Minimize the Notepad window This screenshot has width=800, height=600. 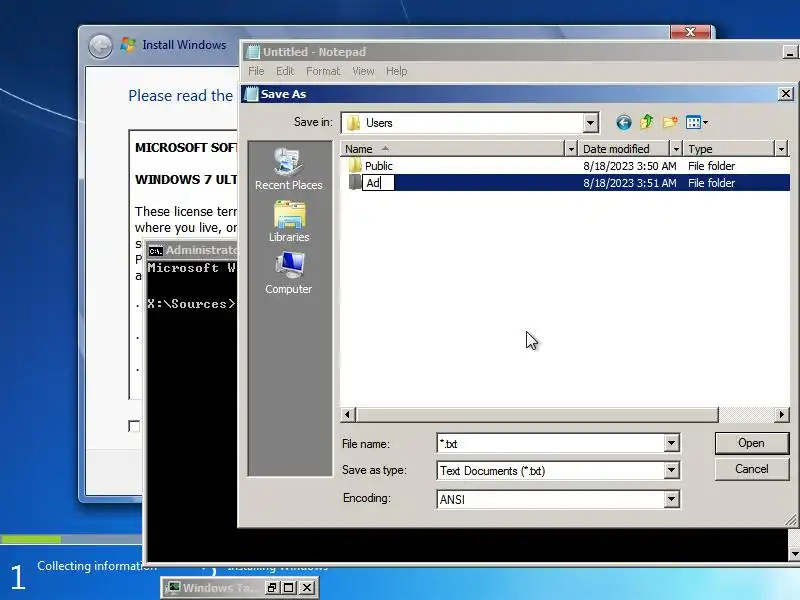point(789,52)
